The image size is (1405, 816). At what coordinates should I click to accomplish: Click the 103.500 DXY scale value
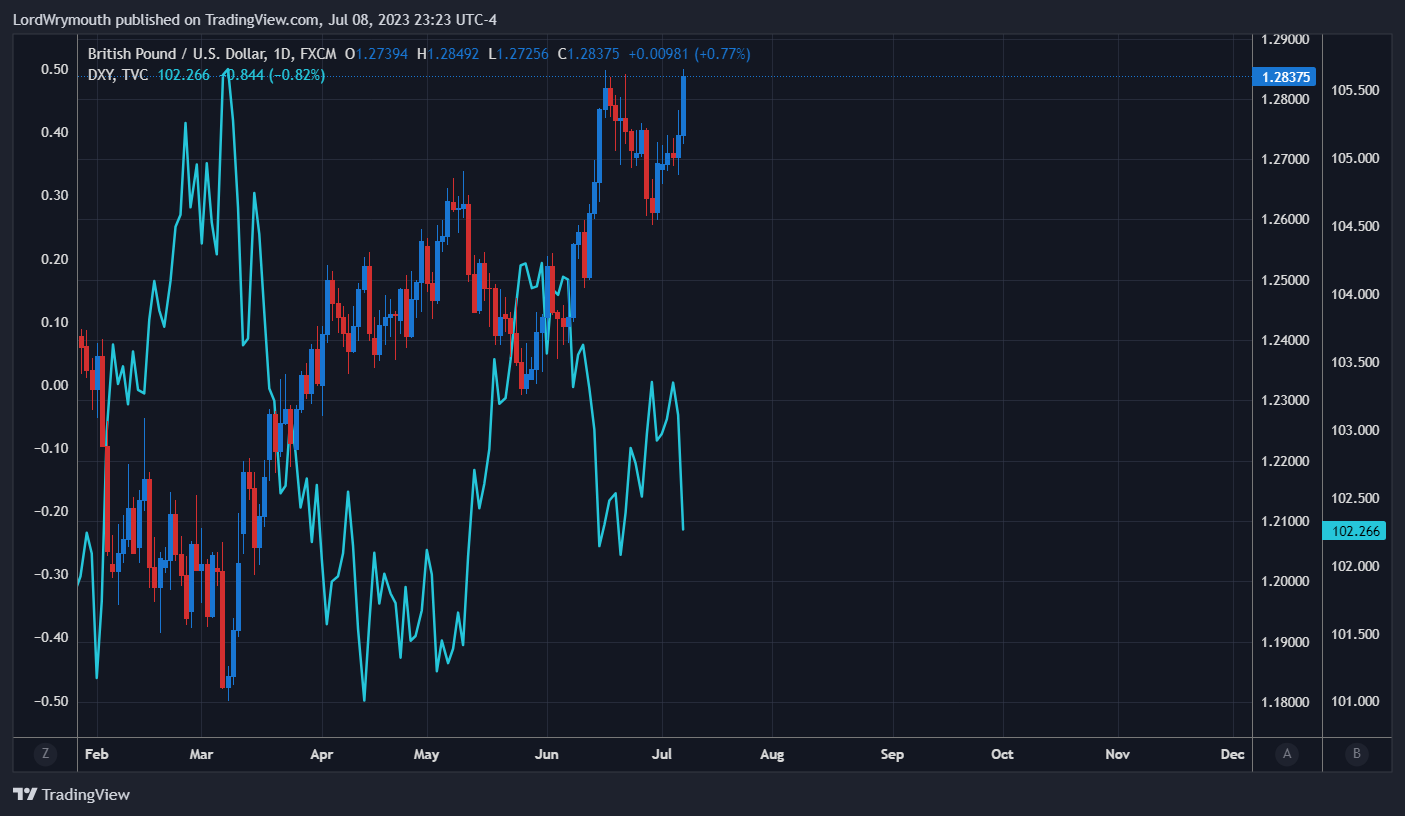pos(1354,362)
